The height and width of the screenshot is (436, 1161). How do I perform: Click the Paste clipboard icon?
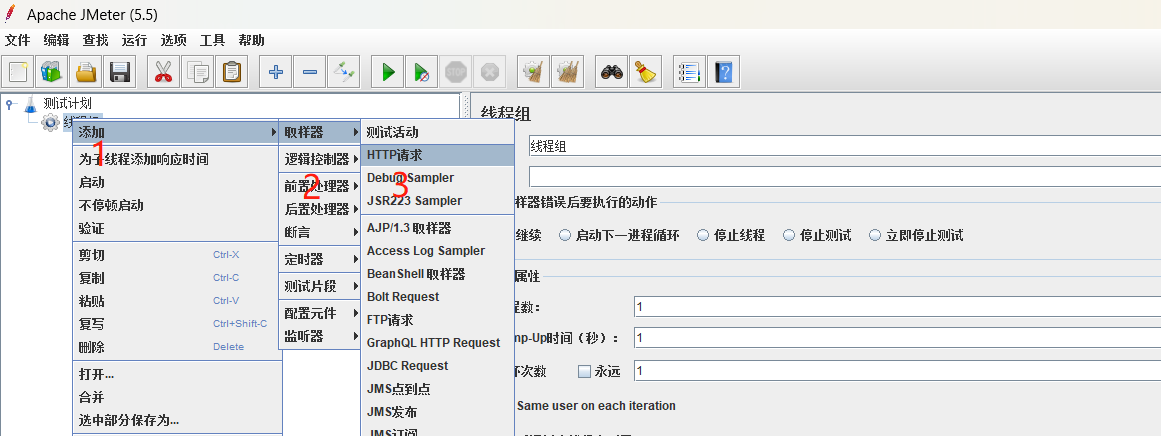232,73
